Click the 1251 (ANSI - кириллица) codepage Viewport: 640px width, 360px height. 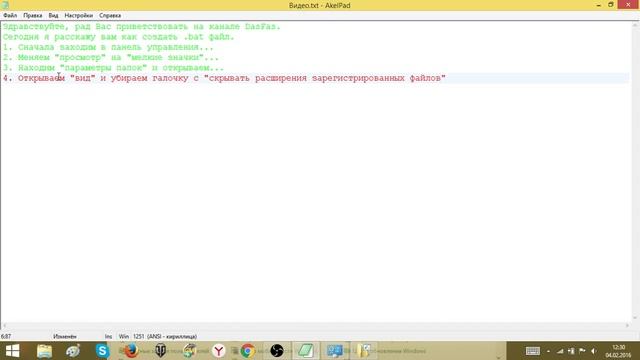pyautogui.click(x=165, y=337)
